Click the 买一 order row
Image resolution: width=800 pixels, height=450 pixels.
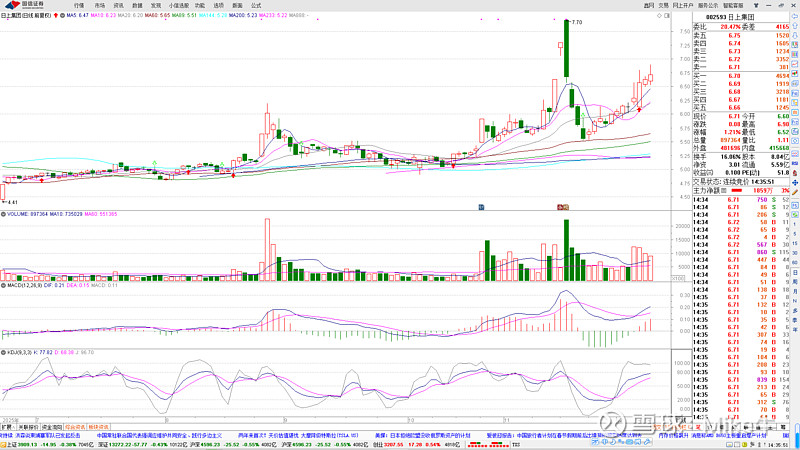[741, 76]
